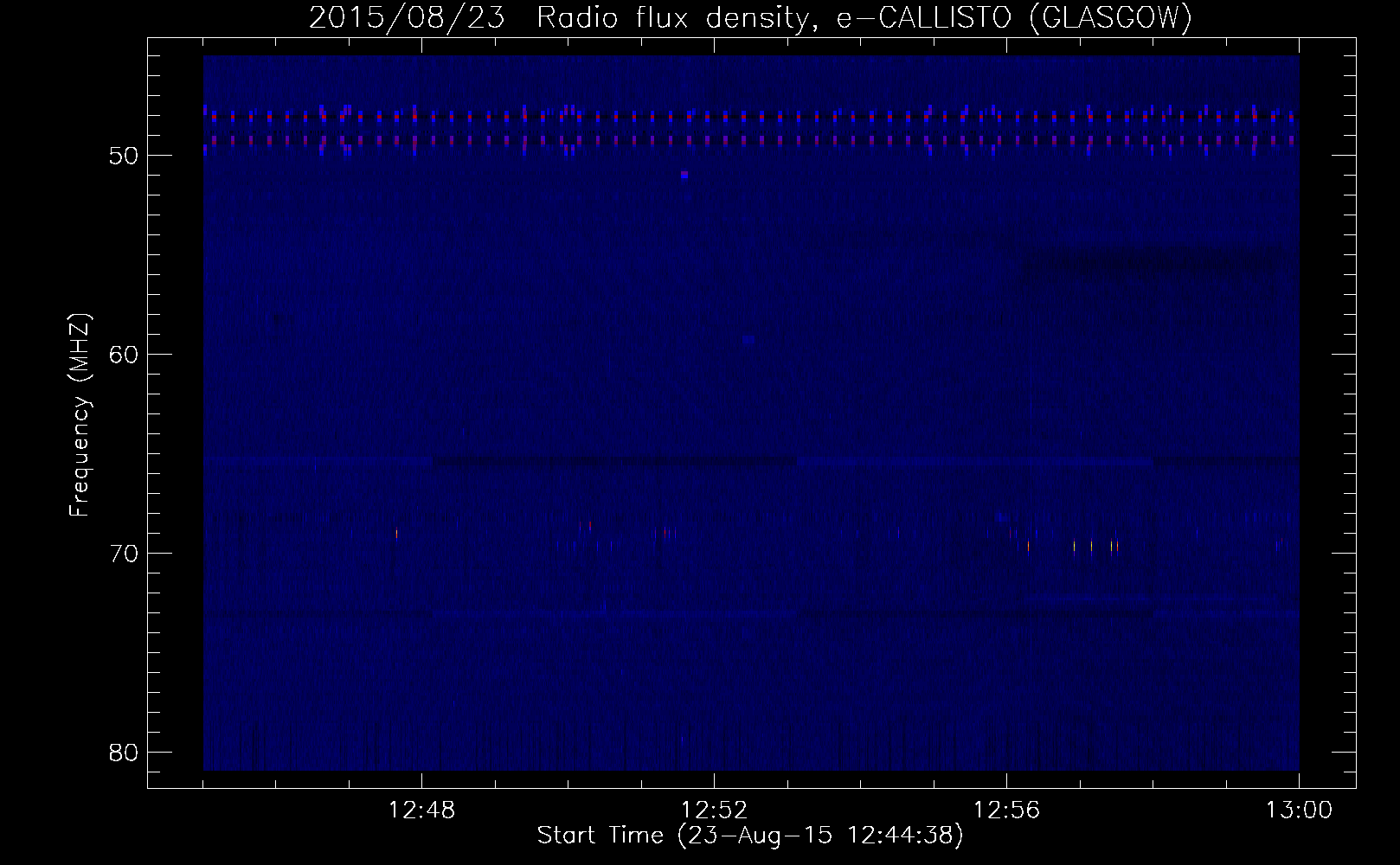Click the 70 frequency tick label
Image resolution: width=1400 pixels, height=865 pixels.
pos(125,554)
